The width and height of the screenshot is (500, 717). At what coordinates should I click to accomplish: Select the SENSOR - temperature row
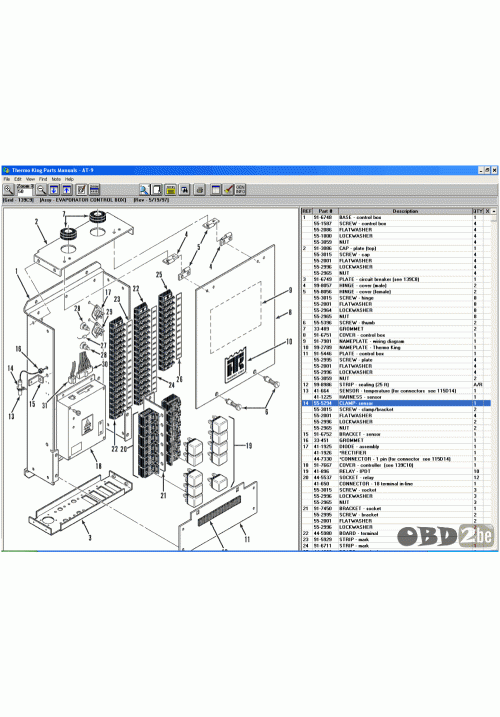point(396,391)
